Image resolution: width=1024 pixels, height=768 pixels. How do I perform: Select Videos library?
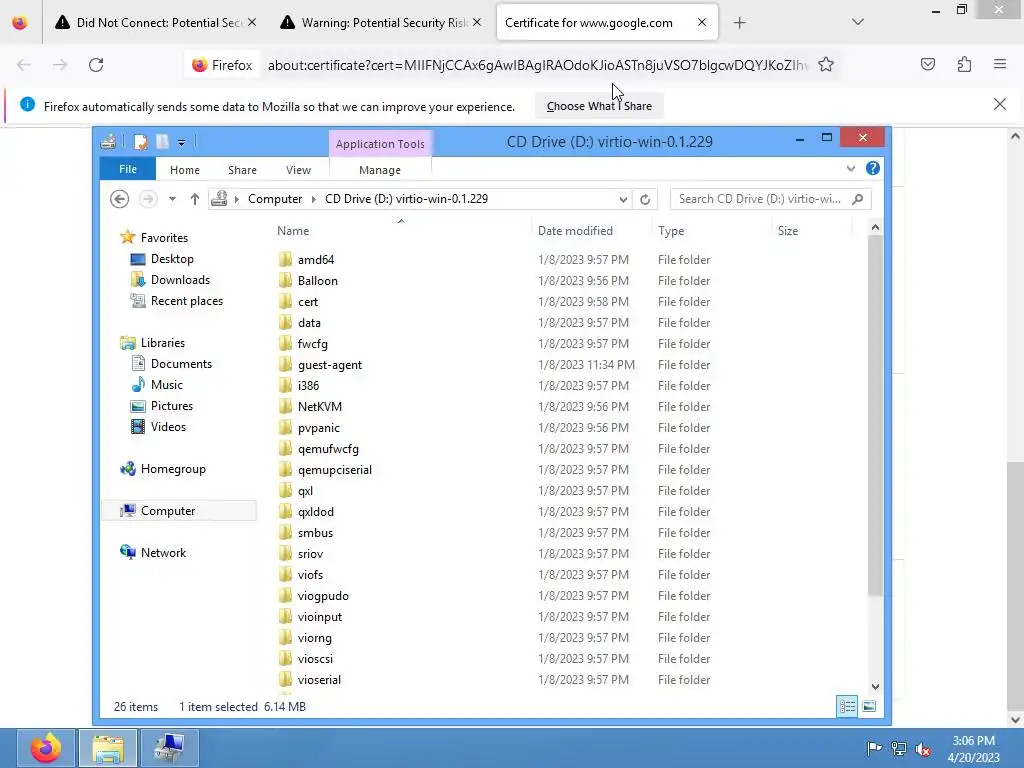pos(168,426)
